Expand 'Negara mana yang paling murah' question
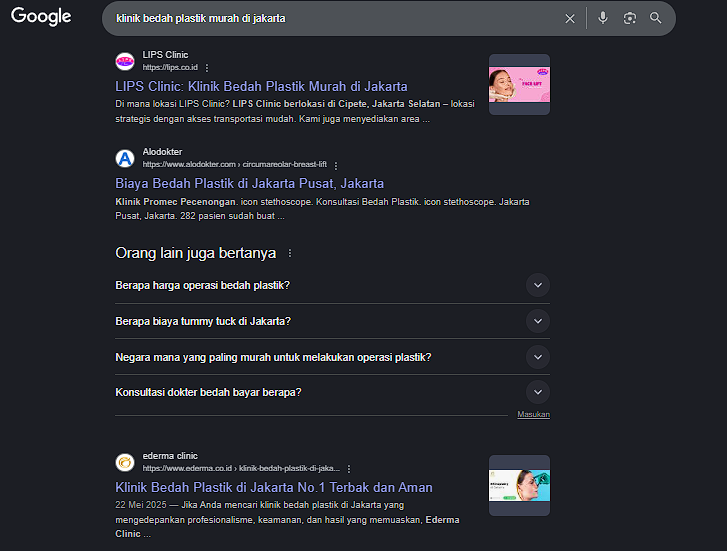This screenshot has height=551, width=727. pos(538,357)
